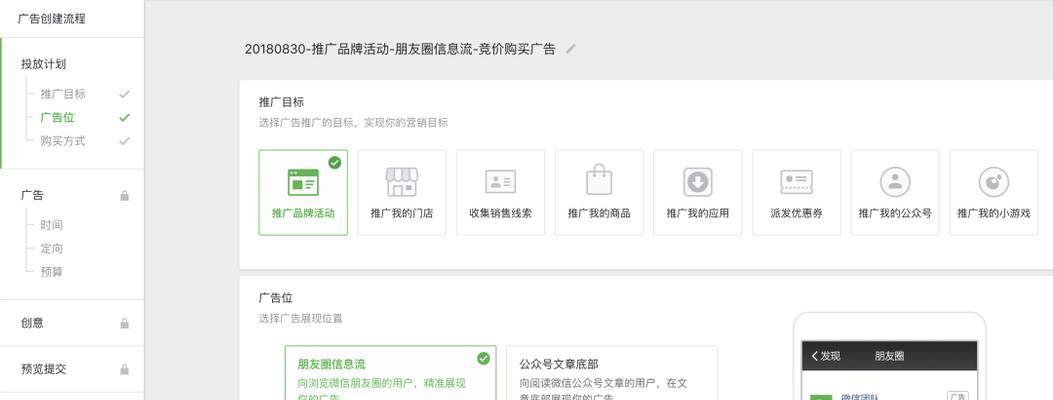Go to the 推广目标 step

point(63,94)
